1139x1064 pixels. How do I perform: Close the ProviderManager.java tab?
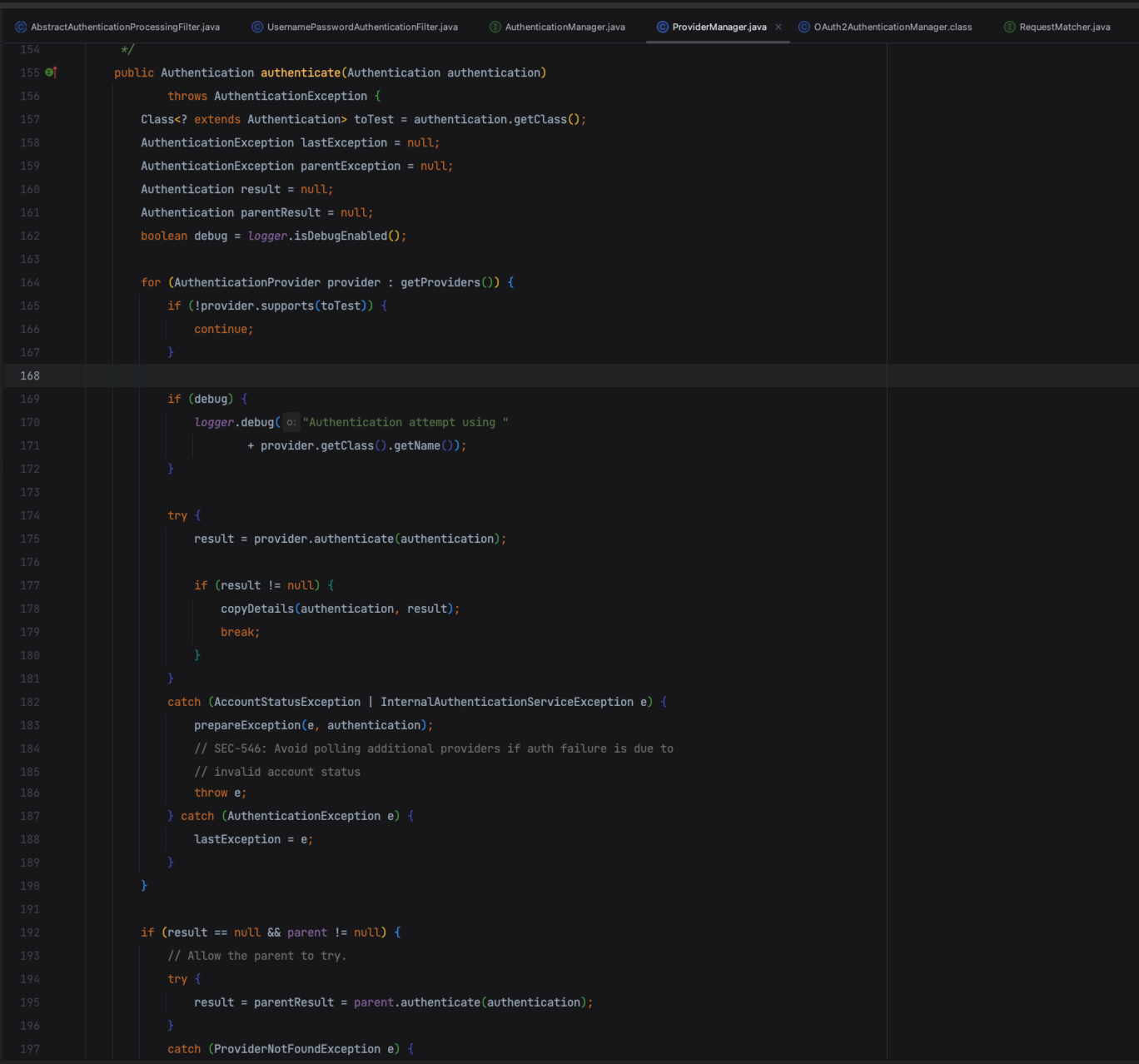tap(778, 27)
